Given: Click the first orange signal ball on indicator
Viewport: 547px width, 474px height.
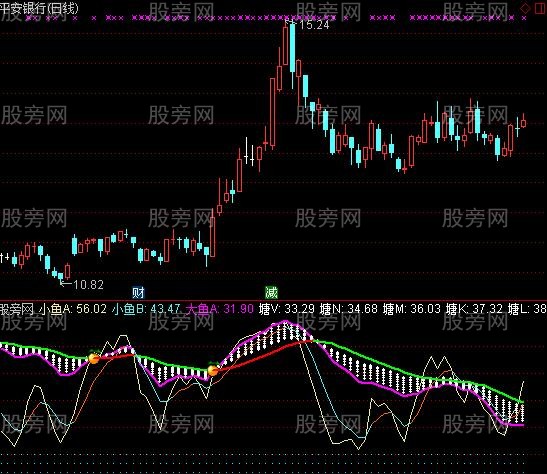Looking at the screenshot, I should [x=94, y=358].
